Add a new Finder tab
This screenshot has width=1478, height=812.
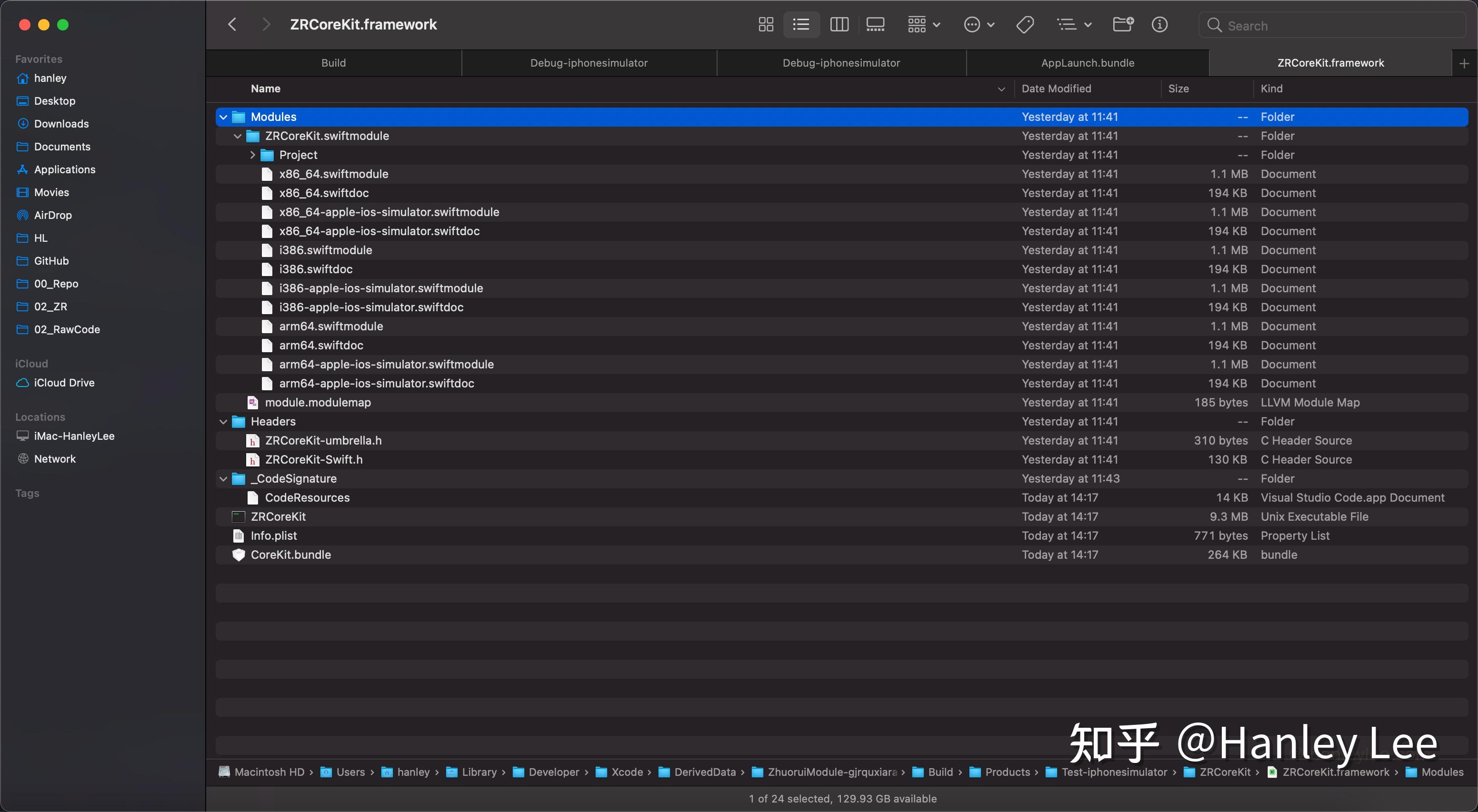[1464, 63]
